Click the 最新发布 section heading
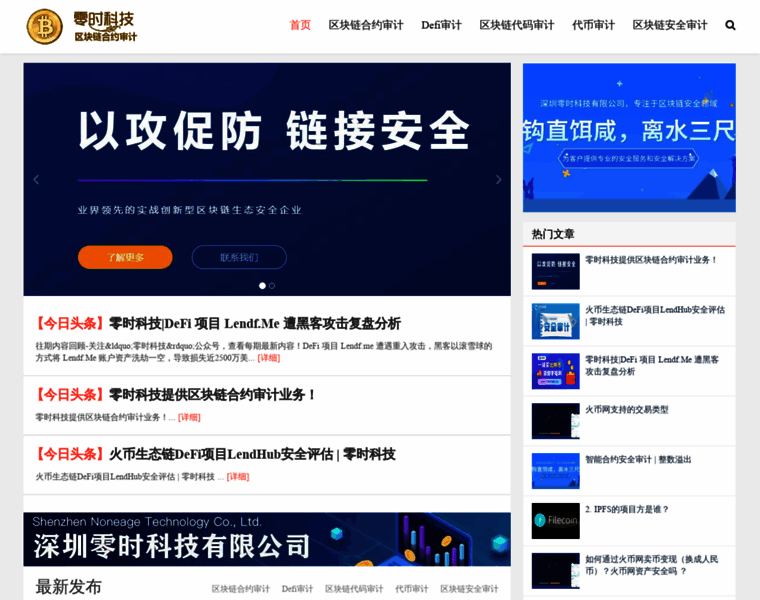The width and height of the screenshot is (760, 600). coord(68,587)
